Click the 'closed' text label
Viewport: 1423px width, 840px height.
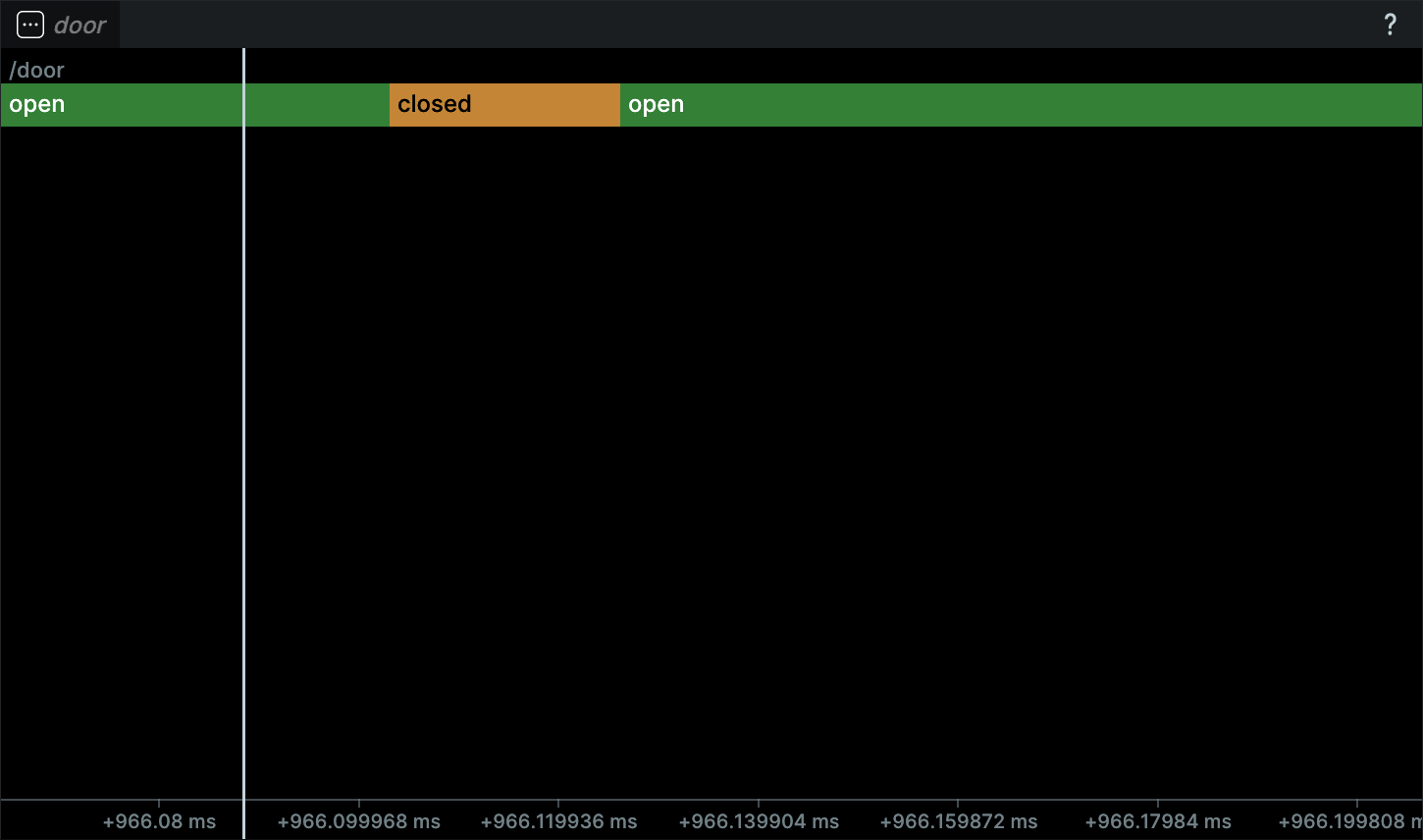pos(435,104)
